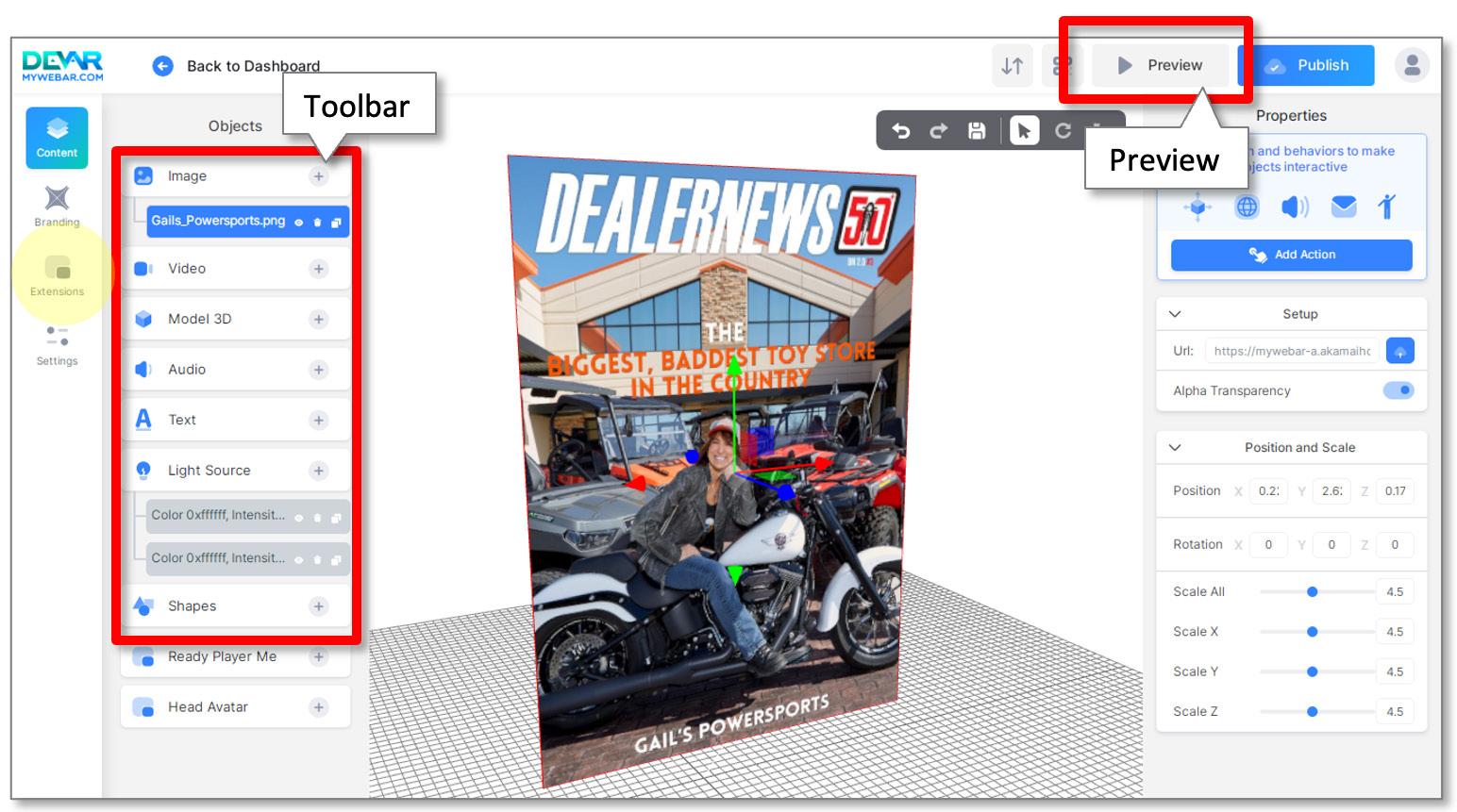Open the Content sidebar tab
The height and width of the screenshot is (812, 1457).
[x=57, y=138]
